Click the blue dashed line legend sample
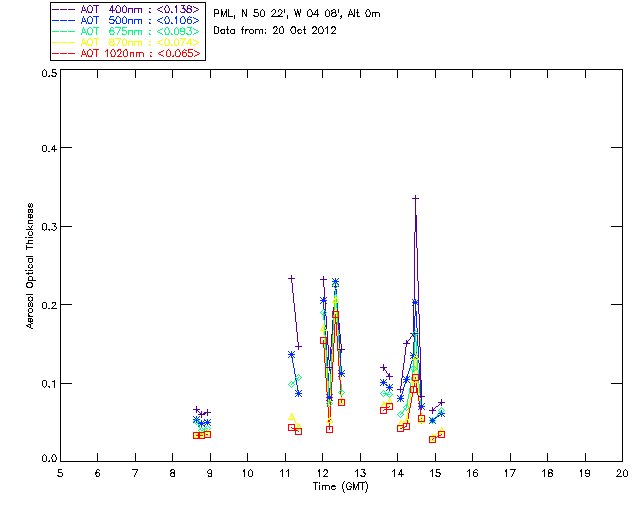 click(x=64, y=20)
